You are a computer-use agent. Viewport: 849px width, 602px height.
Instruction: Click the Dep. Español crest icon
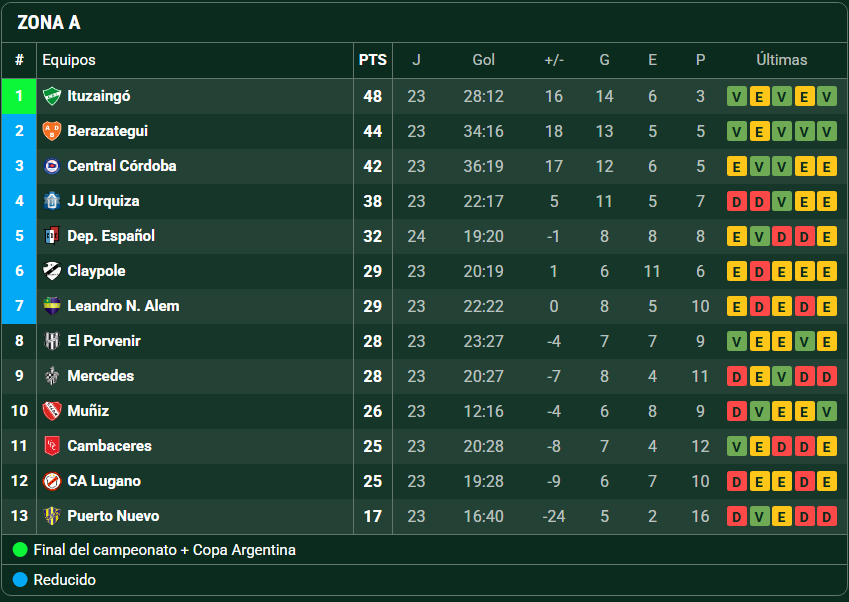pyautogui.click(x=52, y=236)
